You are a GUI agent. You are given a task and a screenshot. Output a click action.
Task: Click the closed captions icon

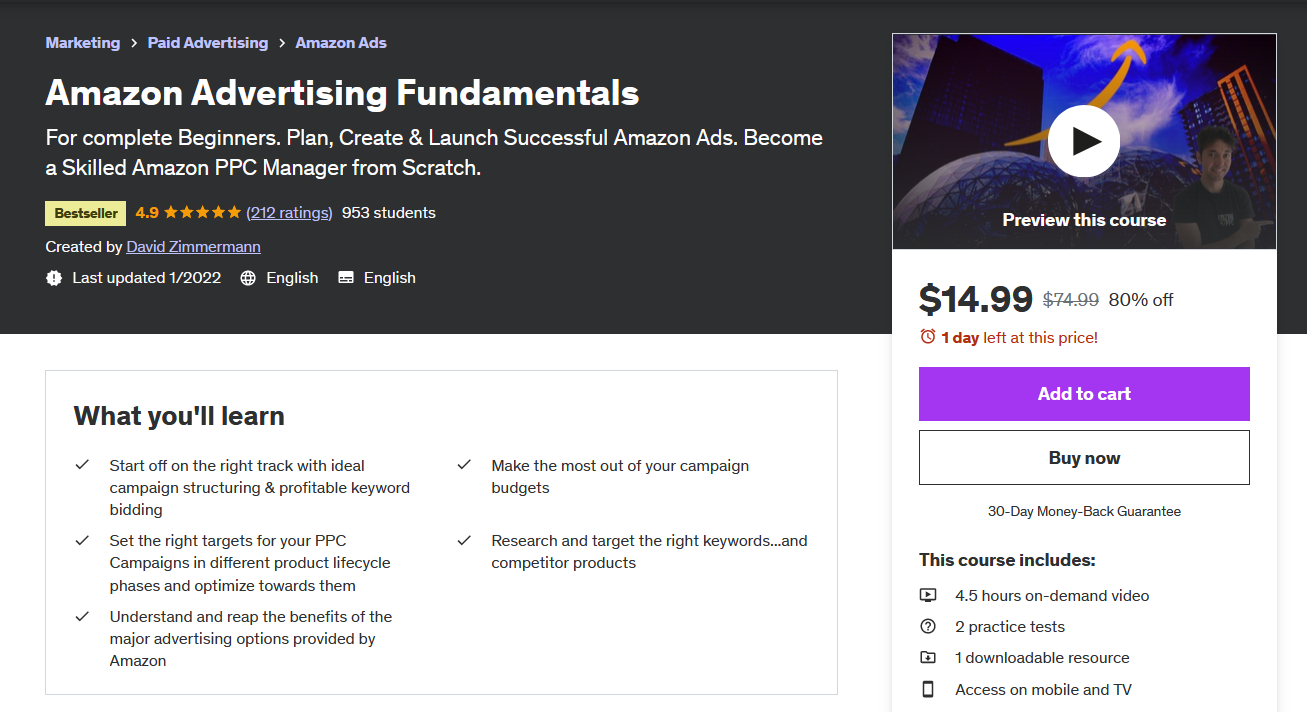pos(346,278)
